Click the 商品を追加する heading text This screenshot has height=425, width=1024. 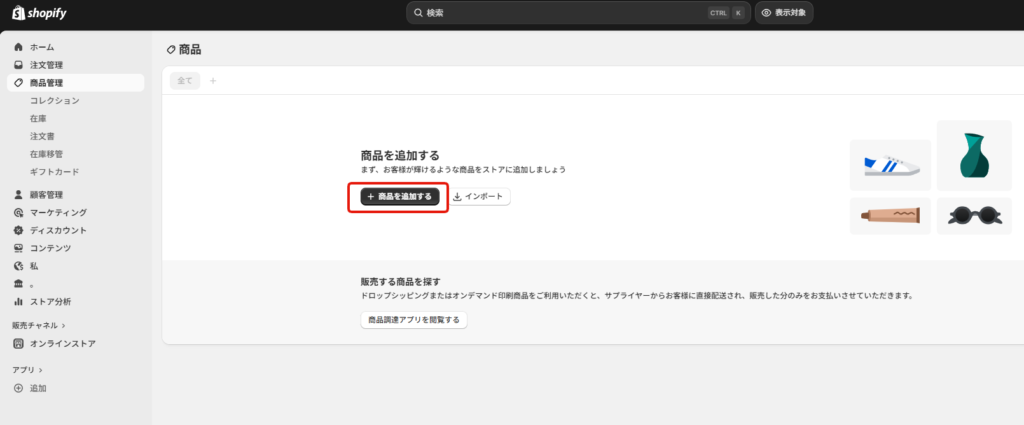[400, 155]
